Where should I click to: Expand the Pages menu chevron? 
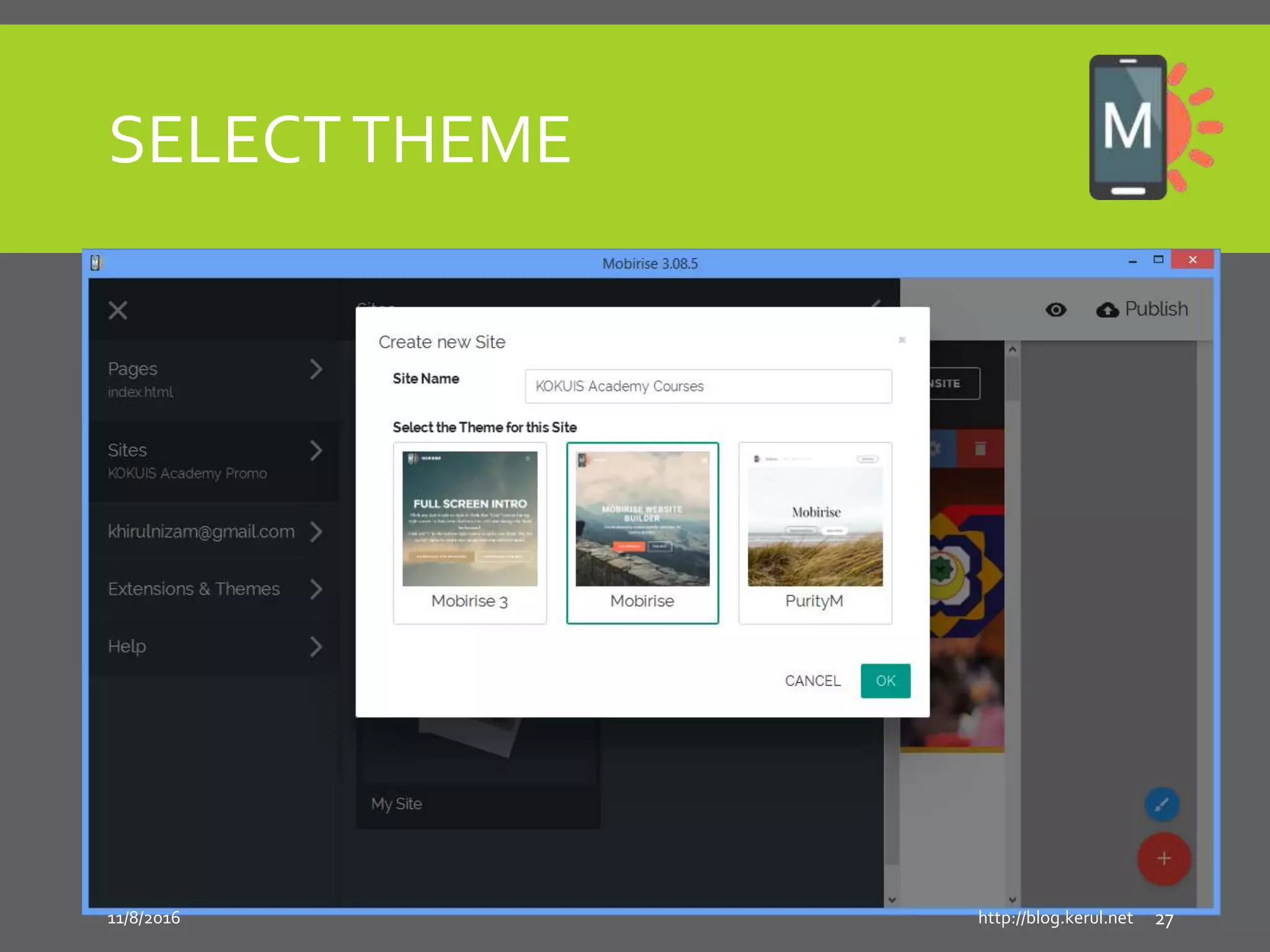[x=316, y=369]
